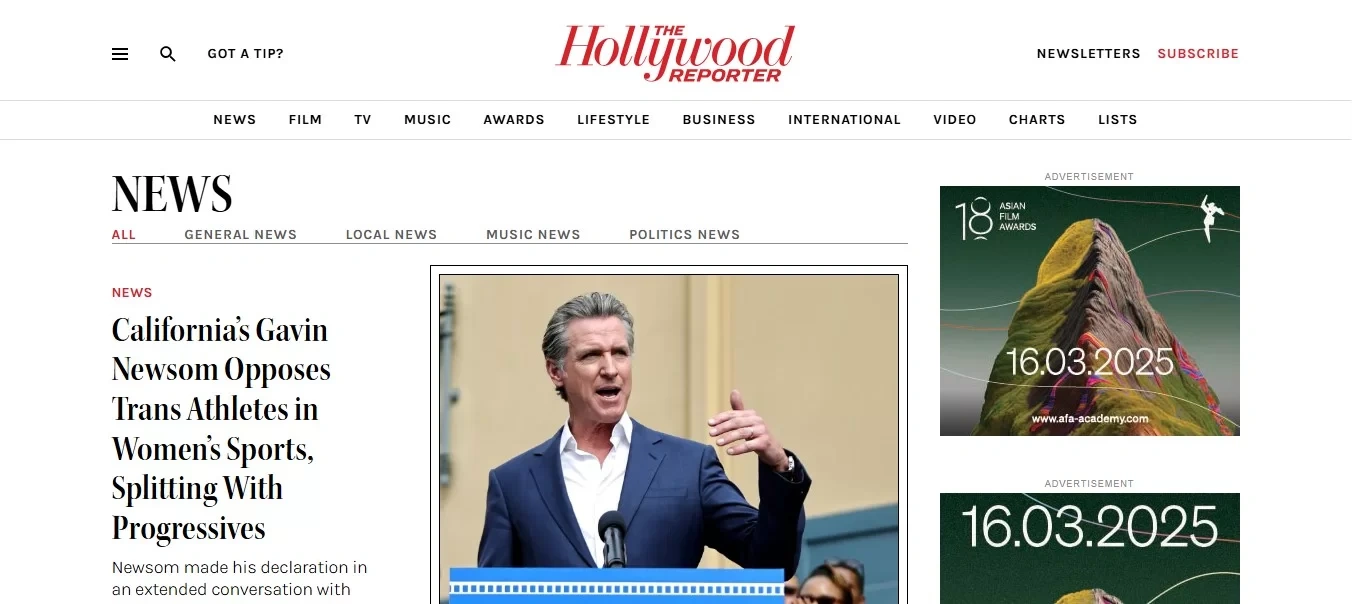Open the News section in navigation bar

pos(235,120)
